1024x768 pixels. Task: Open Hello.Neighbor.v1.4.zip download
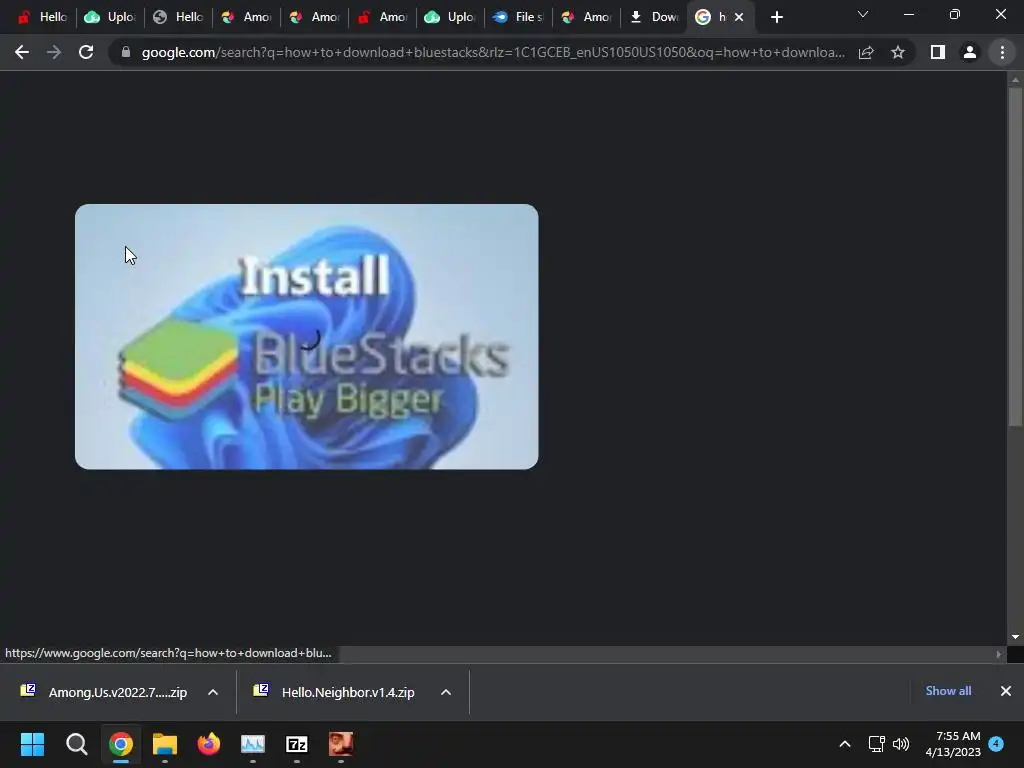tap(336, 692)
